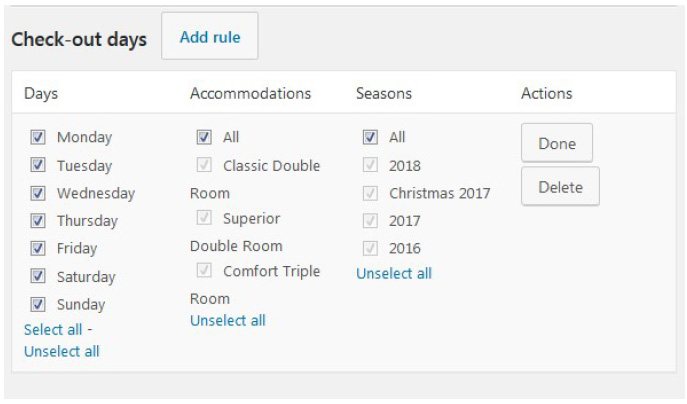Delete this check-out rule

[x=560, y=187]
